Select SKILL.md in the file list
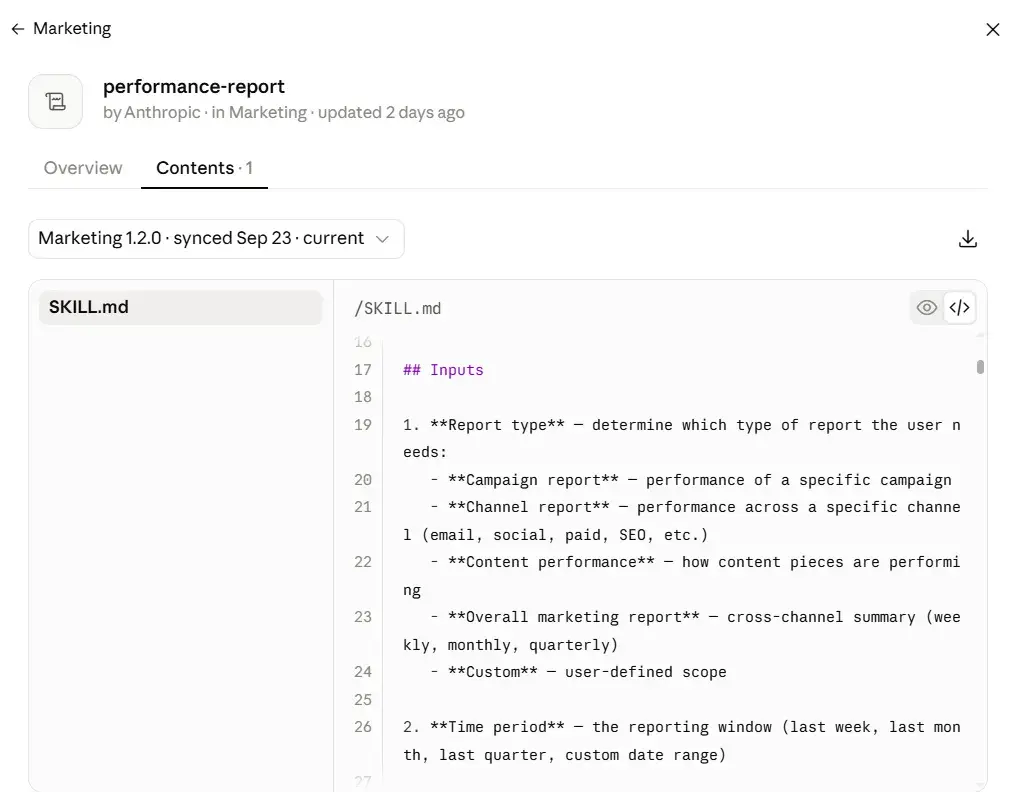This screenshot has height=792, width=1023. pyautogui.click(x=181, y=307)
